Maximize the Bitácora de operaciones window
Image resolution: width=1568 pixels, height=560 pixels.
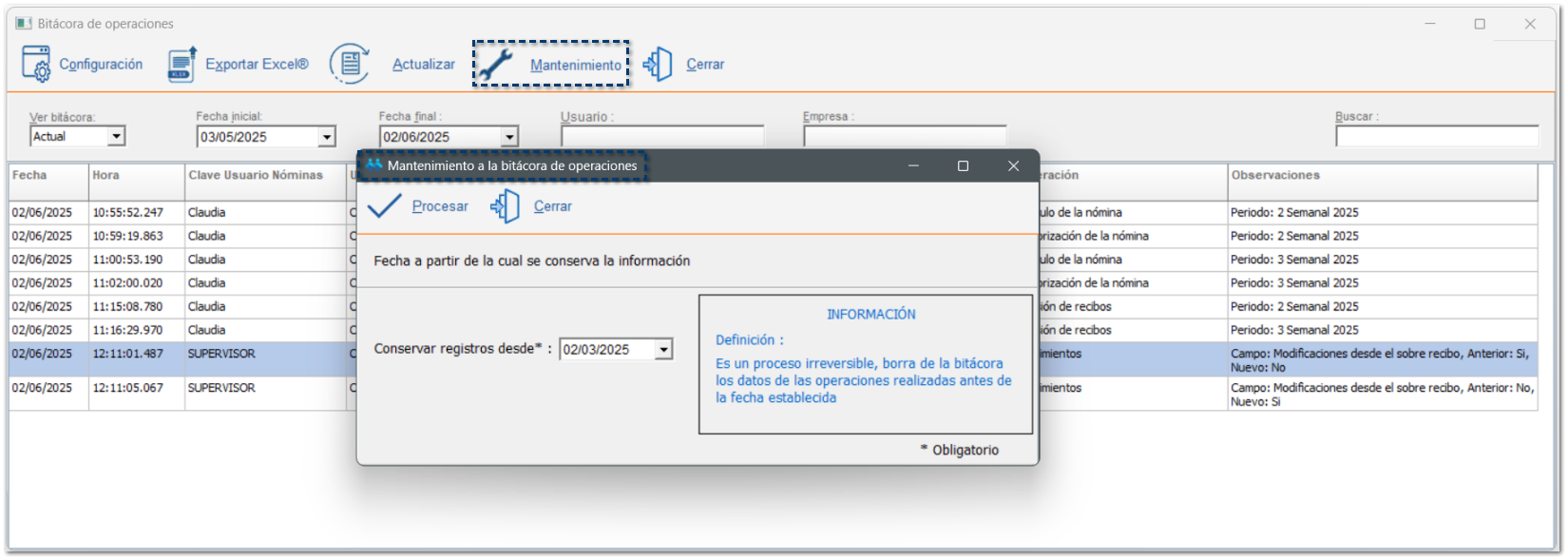[x=1480, y=24]
